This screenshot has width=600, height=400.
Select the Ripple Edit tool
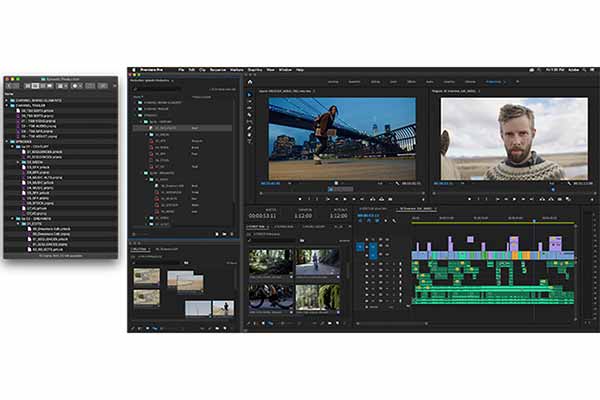tap(250, 108)
